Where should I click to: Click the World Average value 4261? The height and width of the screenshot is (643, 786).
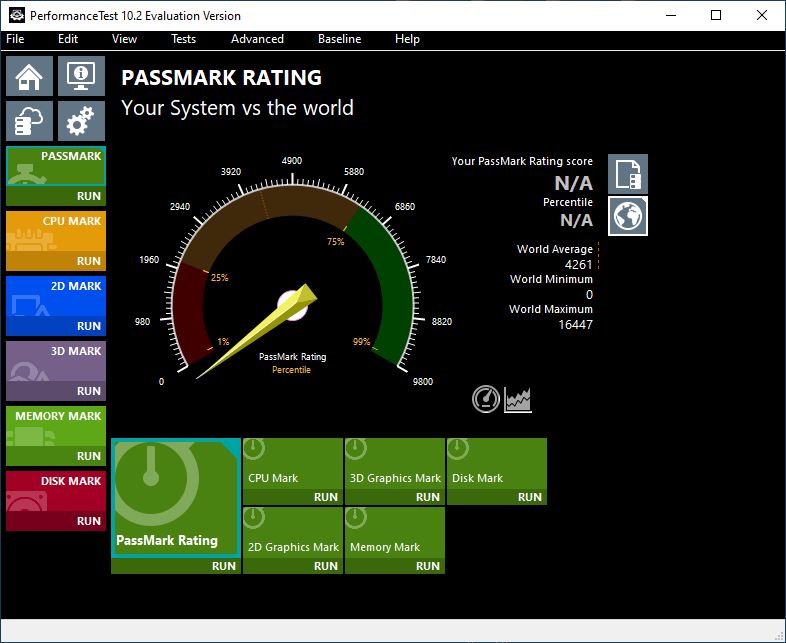coord(578,264)
